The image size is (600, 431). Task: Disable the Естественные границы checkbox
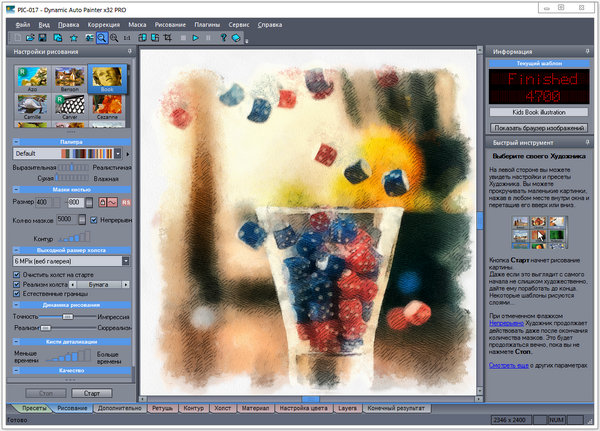tap(17, 294)
